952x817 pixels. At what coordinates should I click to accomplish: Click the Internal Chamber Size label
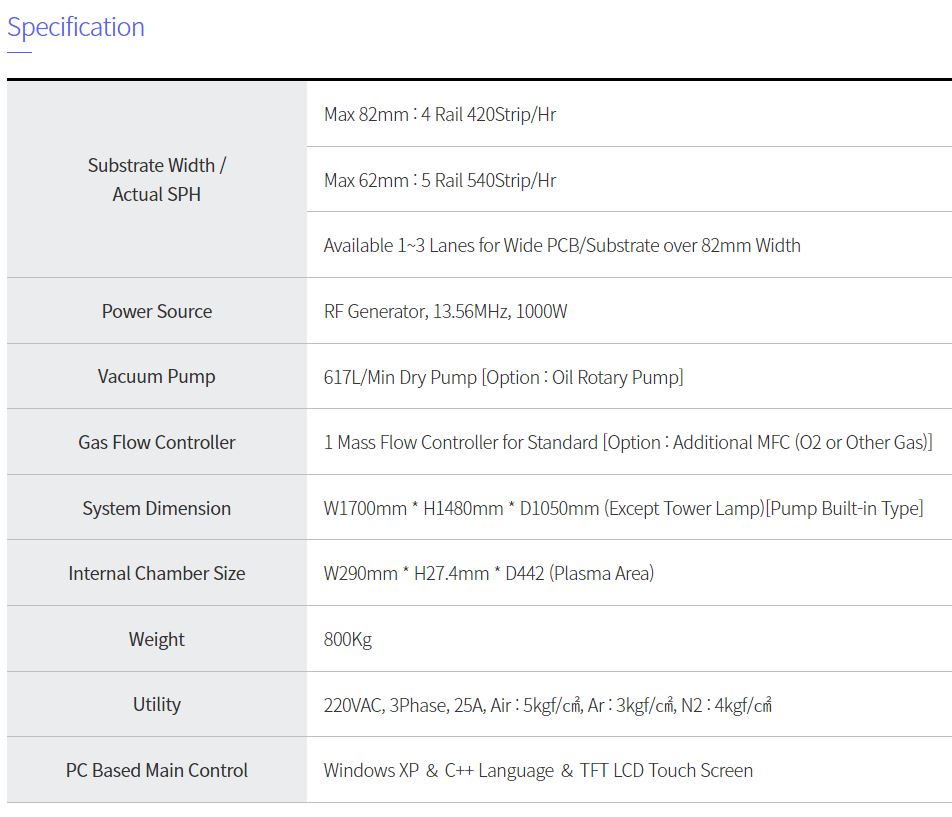tap(157, 573)
